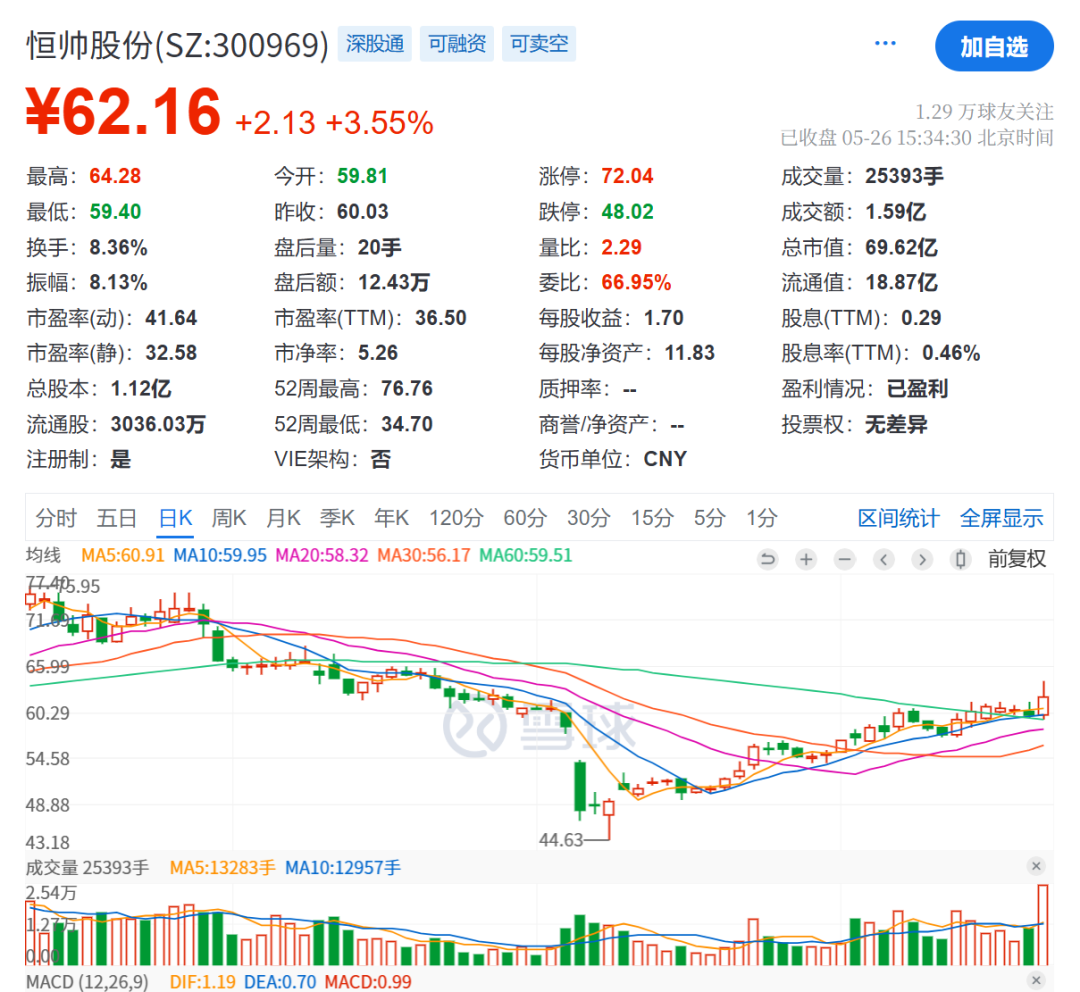Click the 今开 value 59.81
1080x992 pixels.
(362, 176)
